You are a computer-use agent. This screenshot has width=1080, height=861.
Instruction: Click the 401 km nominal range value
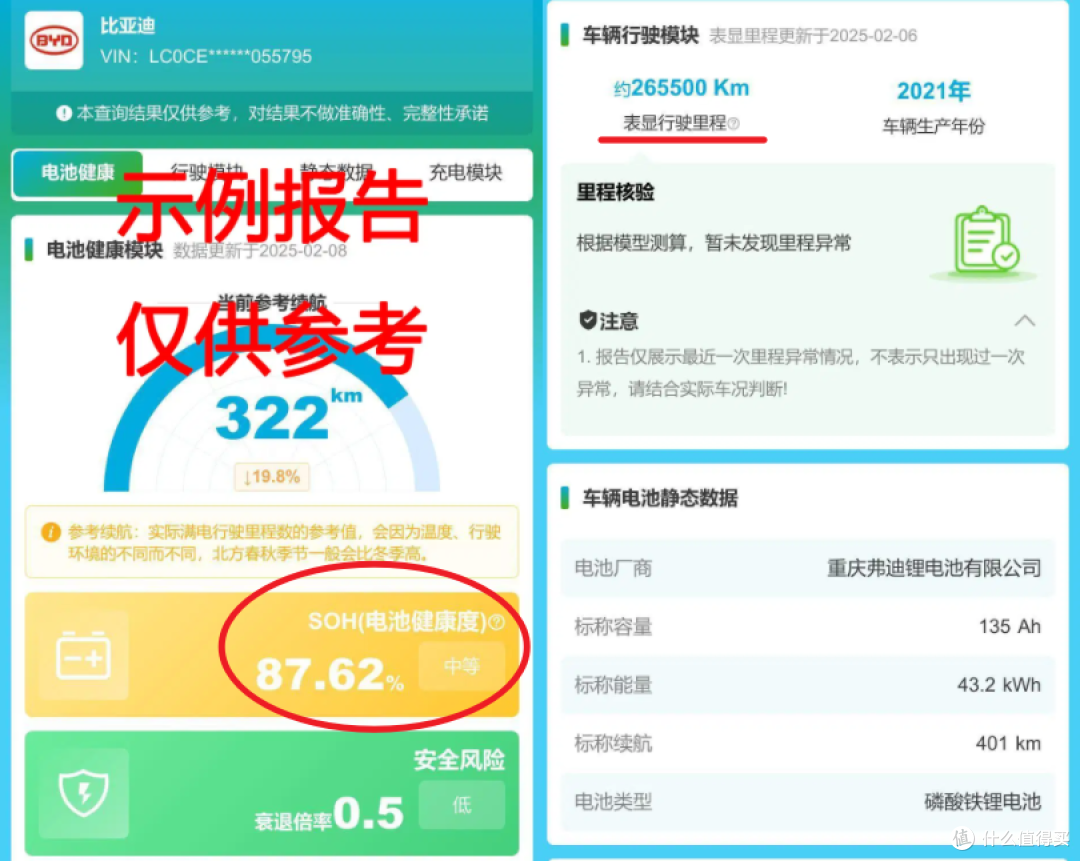click(1008, 743)
